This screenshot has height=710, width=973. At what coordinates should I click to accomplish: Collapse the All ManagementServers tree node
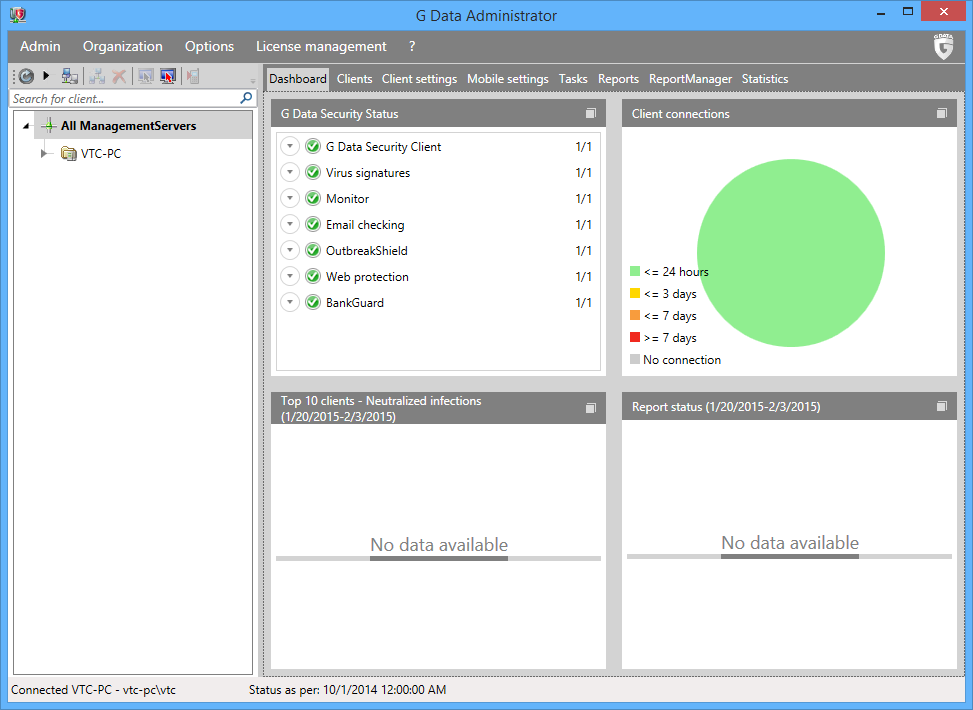click(26, 127)
